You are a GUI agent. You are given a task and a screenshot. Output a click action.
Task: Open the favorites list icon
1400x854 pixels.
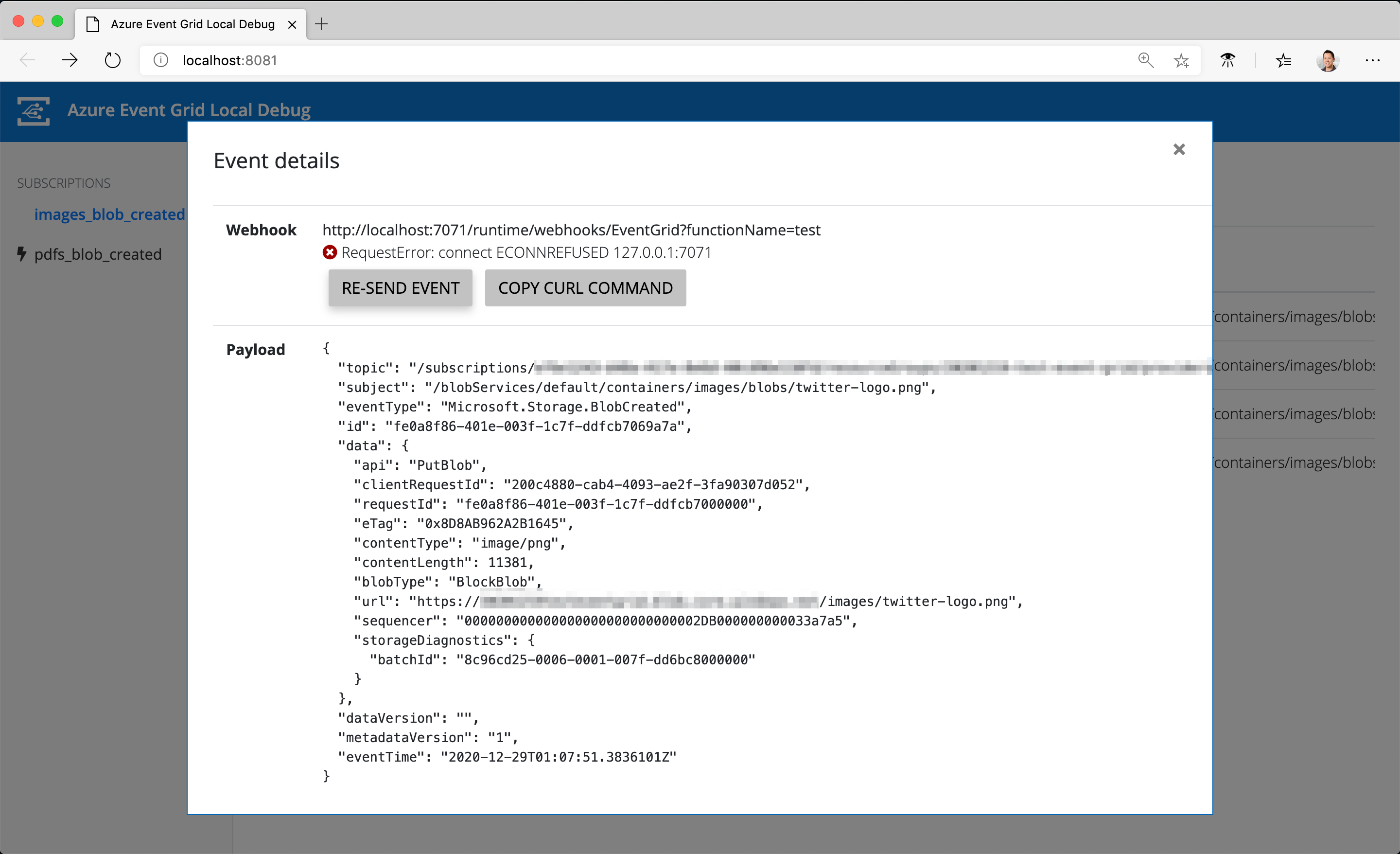[1283, 60]
